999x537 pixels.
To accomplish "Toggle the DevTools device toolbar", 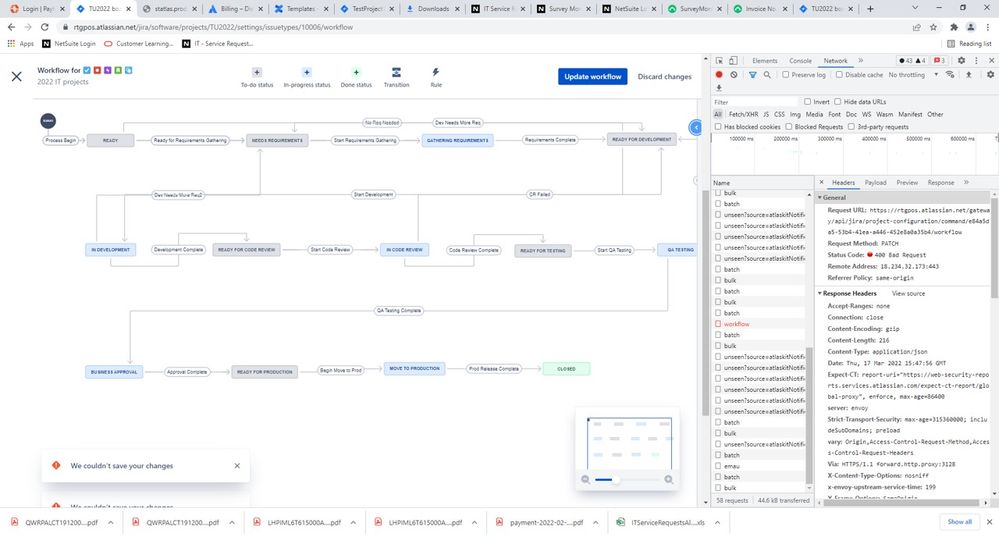I will 733,61.
